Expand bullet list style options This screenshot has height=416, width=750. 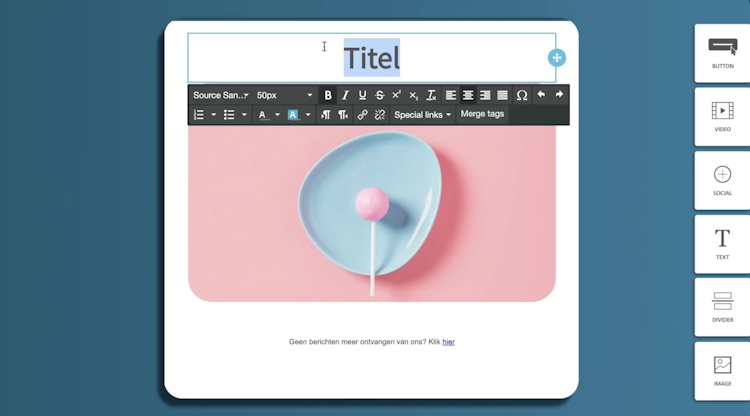(x=244, y=115)
